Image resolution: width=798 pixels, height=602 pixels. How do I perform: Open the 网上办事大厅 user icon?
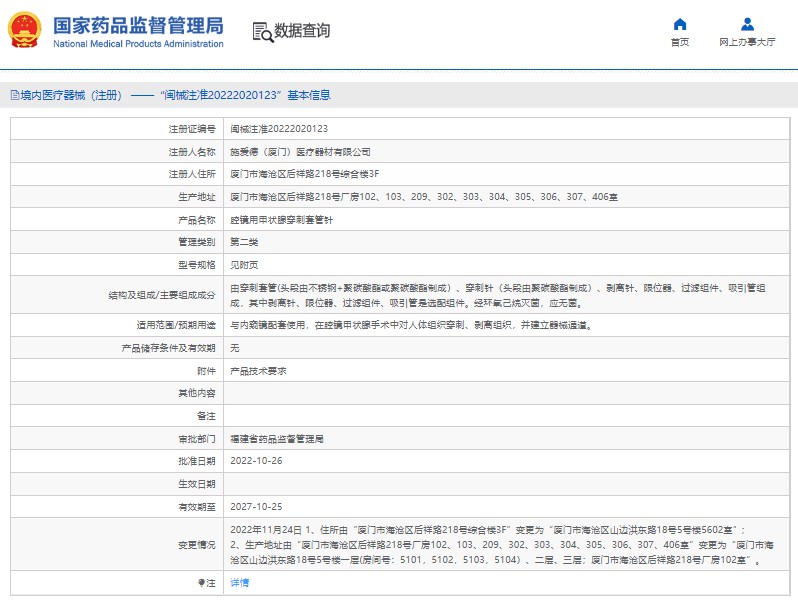747,24
